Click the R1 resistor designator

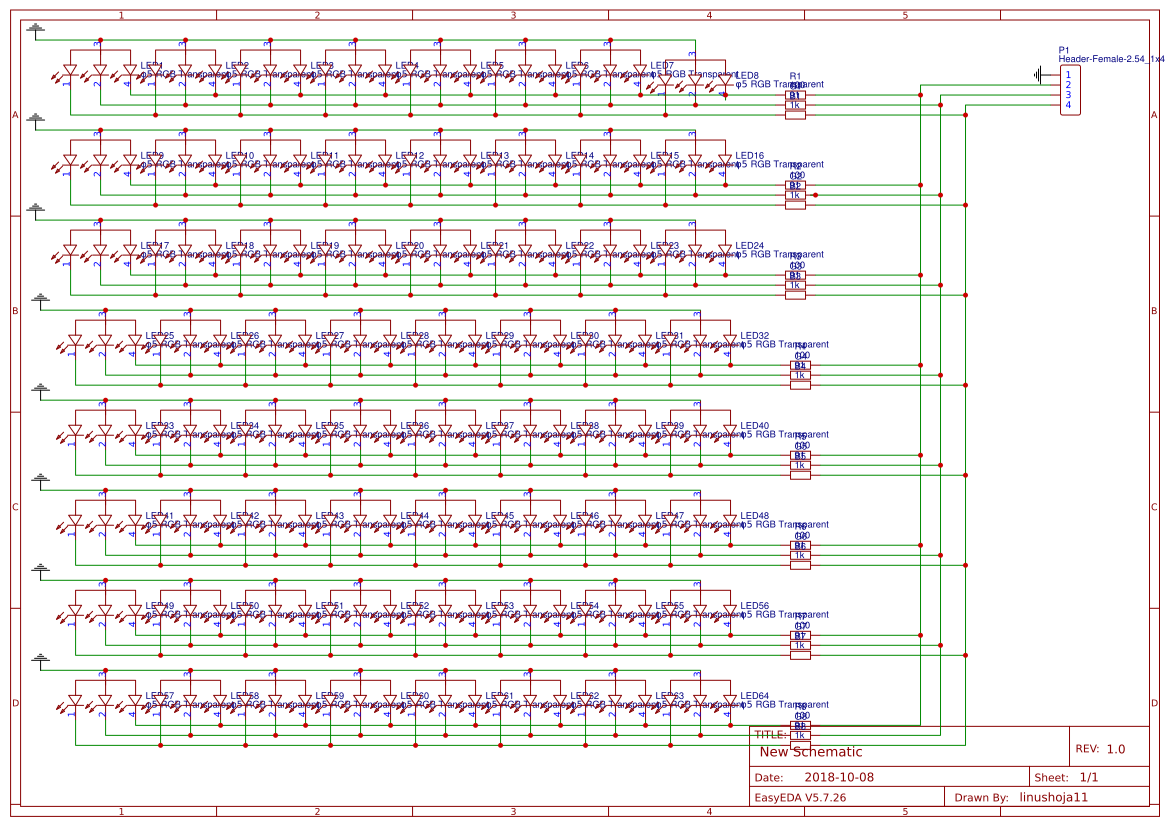[x=795, y=76]
